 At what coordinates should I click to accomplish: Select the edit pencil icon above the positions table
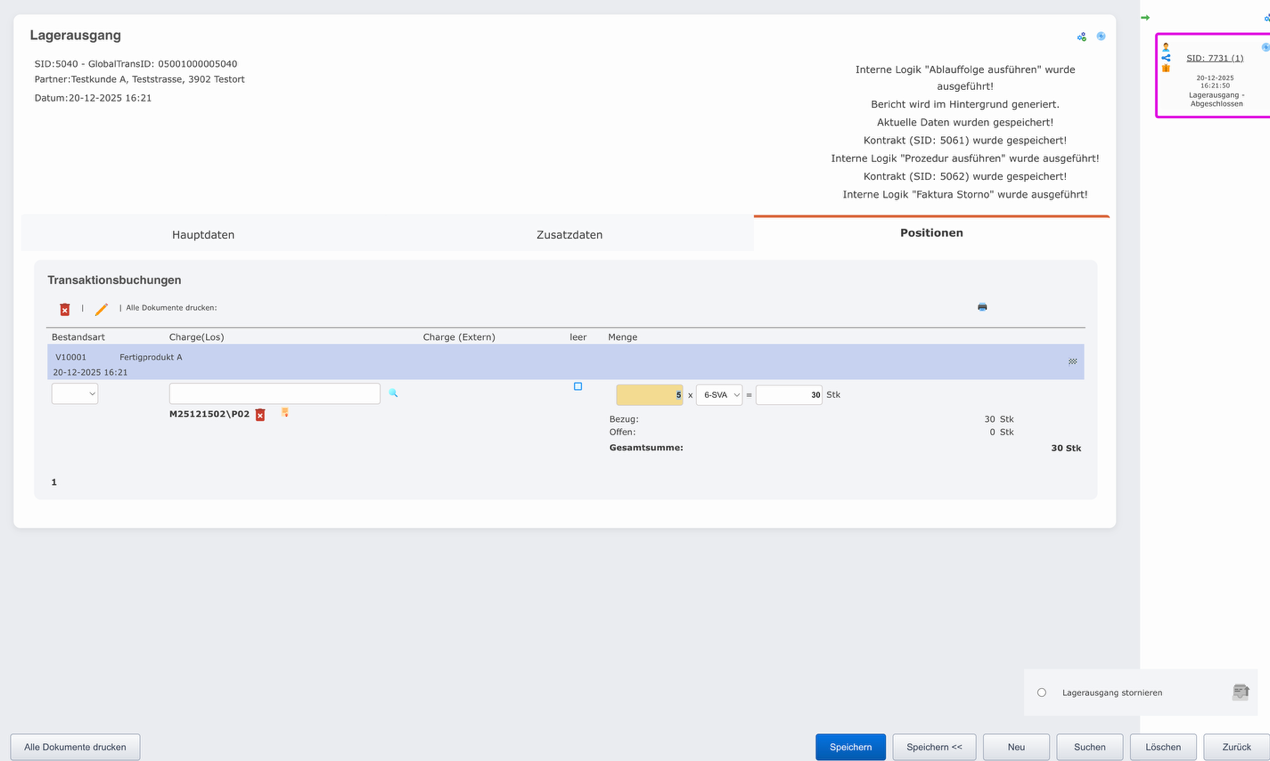tap(100, 309)
